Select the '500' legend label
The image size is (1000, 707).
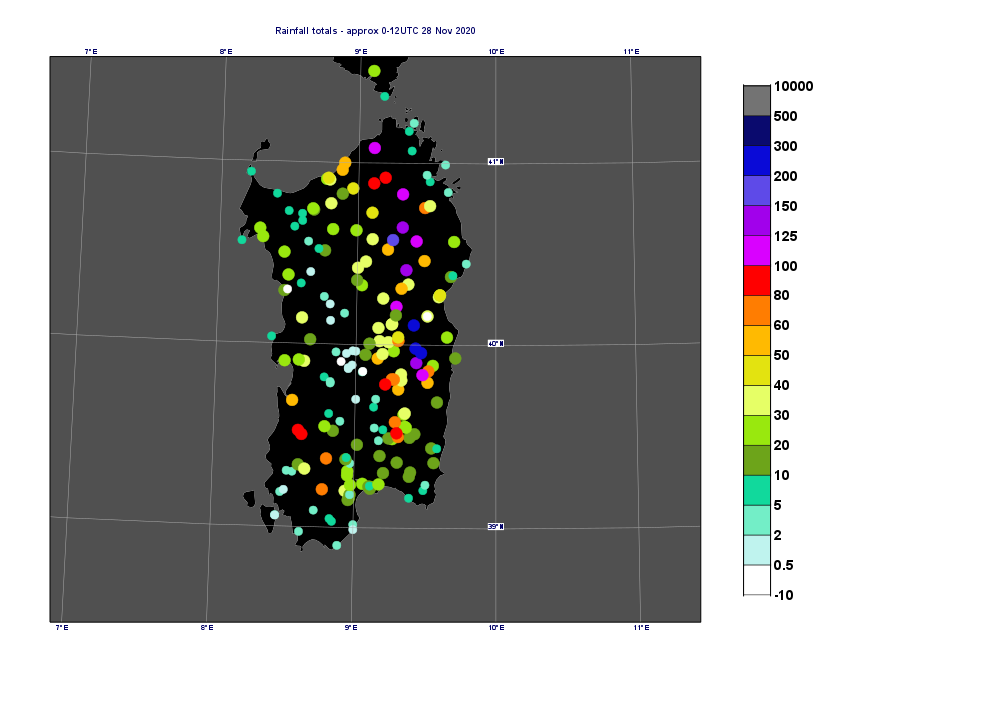786,116
